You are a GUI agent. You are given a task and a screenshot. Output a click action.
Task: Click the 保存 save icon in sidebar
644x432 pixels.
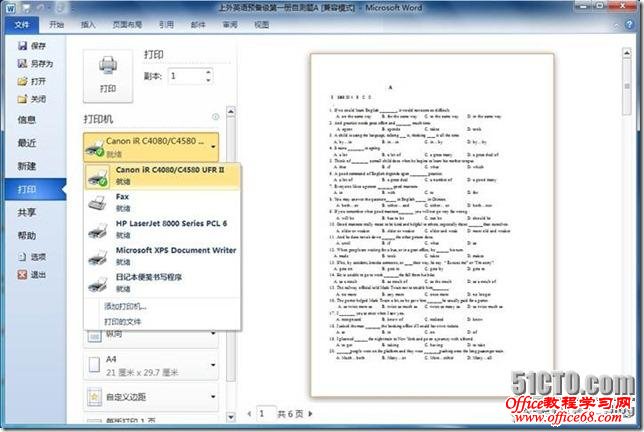point(23,46)
